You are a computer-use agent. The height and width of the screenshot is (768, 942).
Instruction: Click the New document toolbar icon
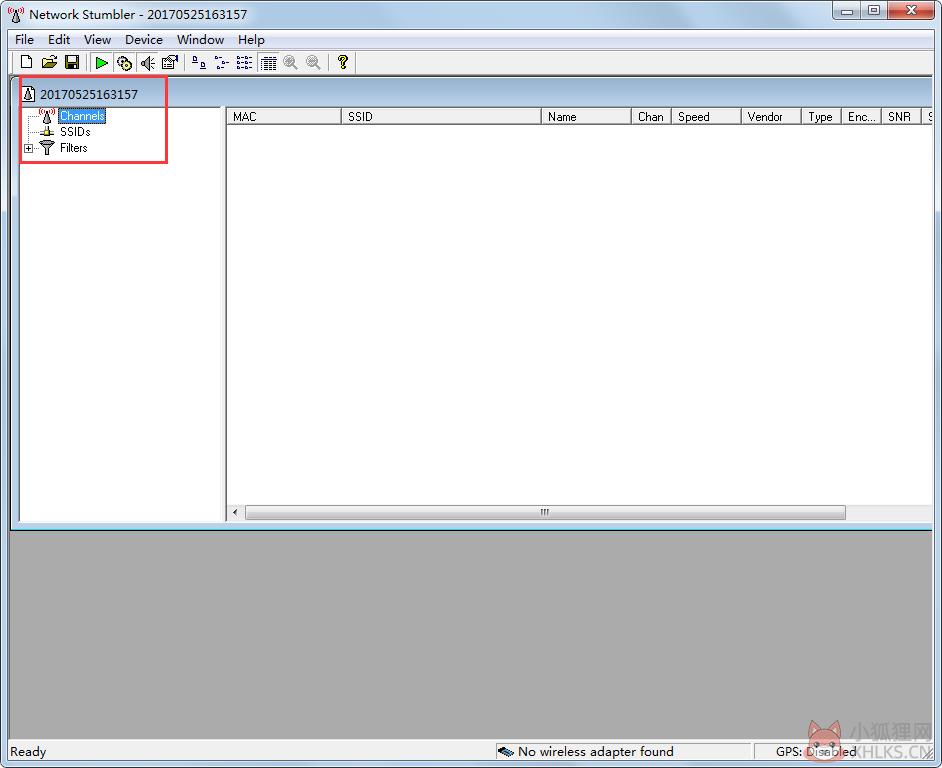[26, 62]
